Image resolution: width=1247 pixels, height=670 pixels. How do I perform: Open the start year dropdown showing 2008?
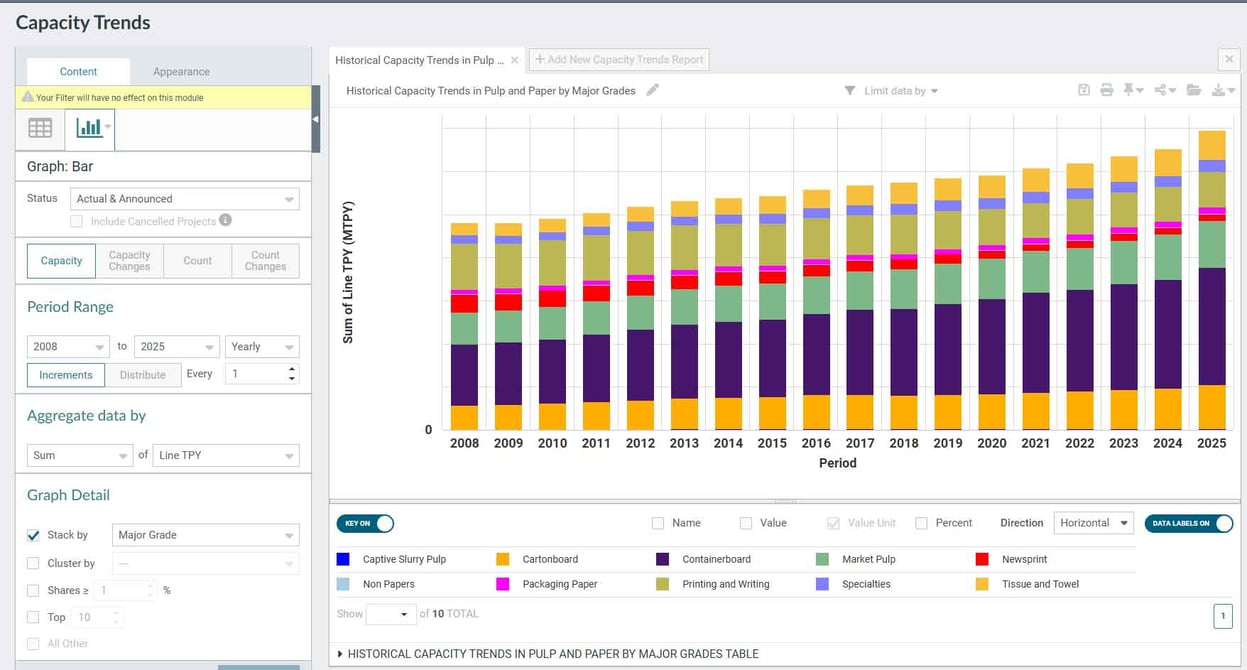click(x=68, y=346)
